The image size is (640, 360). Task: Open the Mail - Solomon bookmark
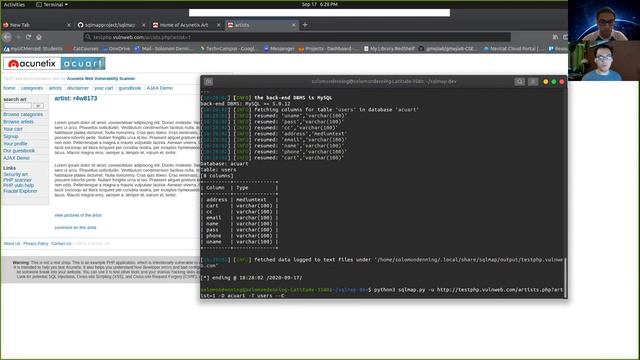click(x=163, y=49)
